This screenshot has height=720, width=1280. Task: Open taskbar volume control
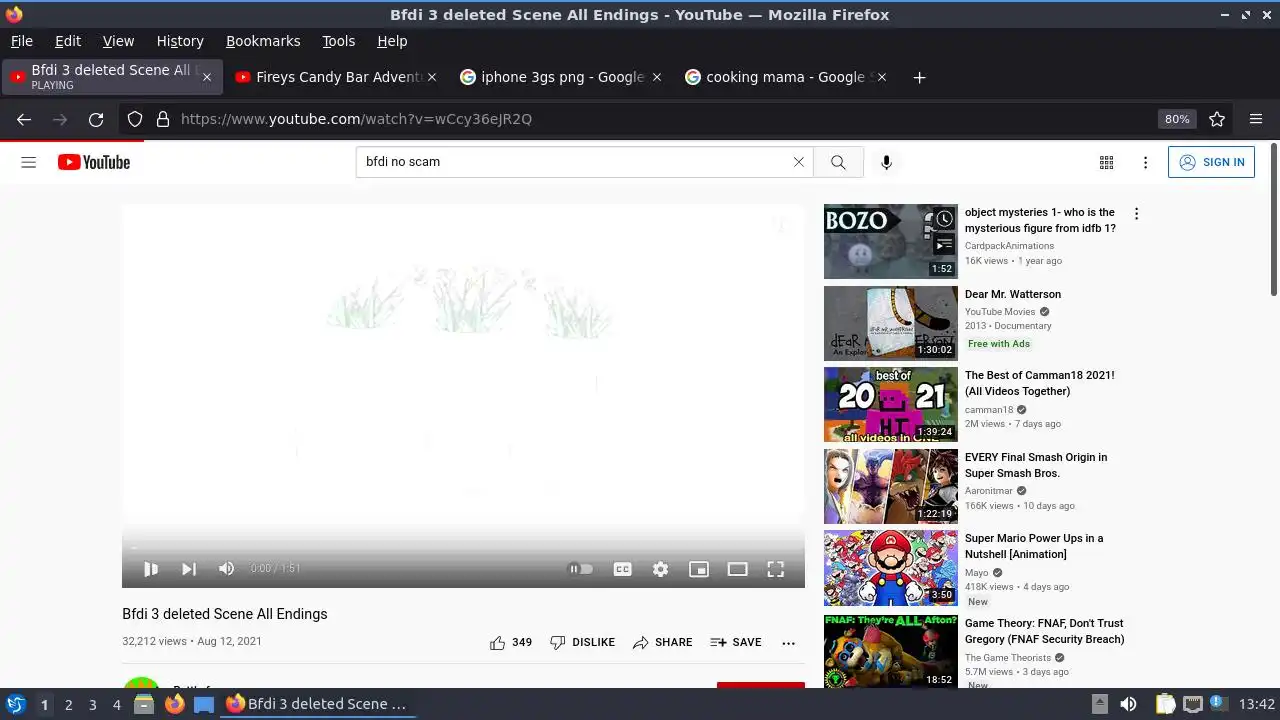pyautogui.click(x=1128, y=704)
